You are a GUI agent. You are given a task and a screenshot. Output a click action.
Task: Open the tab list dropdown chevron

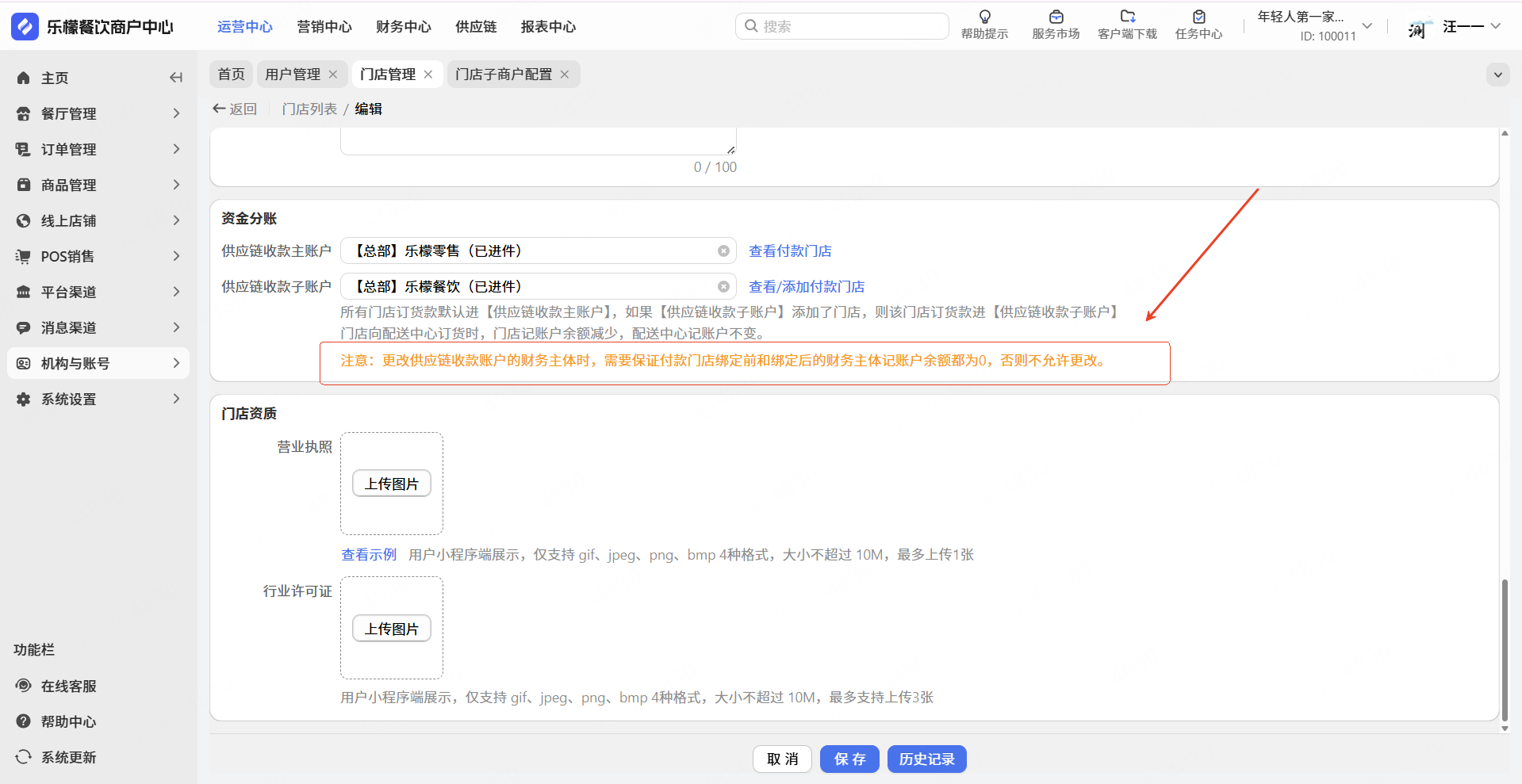click(1497, 75)
